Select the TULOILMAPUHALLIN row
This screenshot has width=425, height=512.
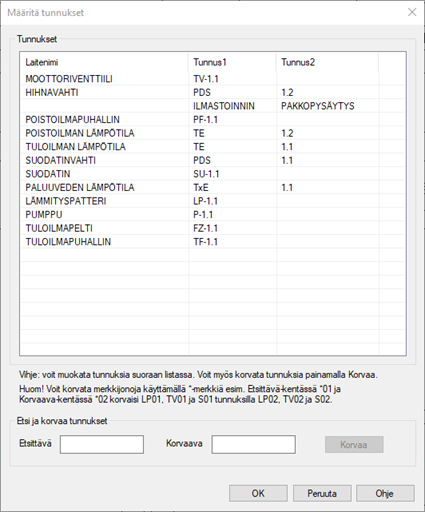coord(213,242)
